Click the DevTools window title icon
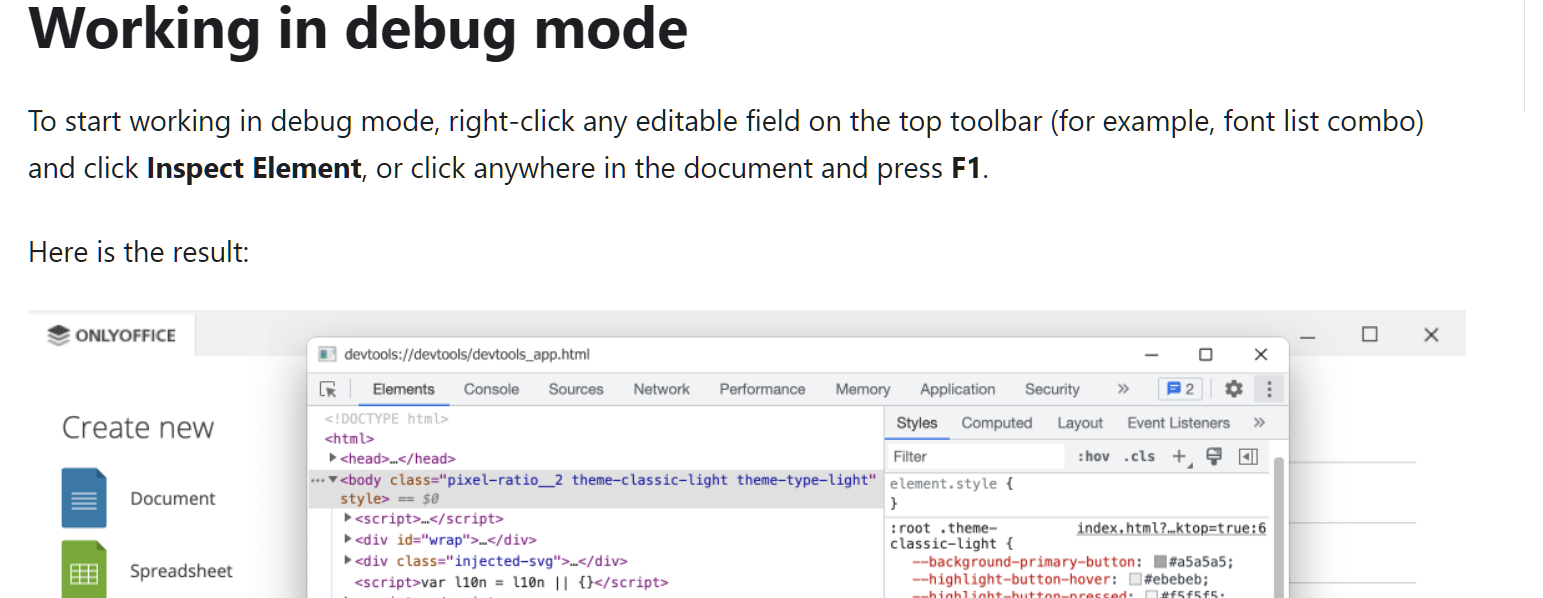 coord(326,354)
